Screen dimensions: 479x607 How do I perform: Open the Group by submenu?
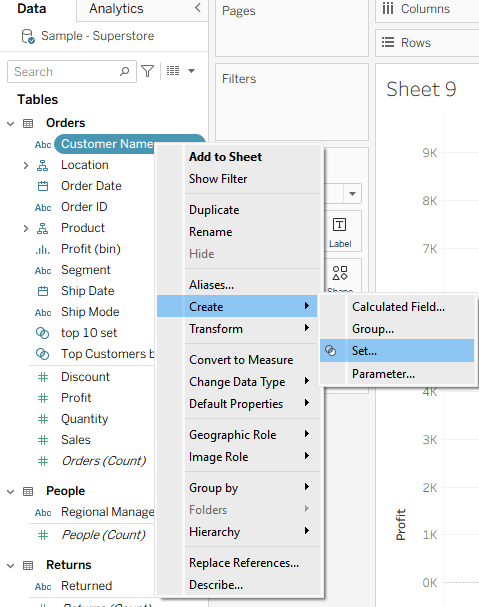[237, 488]
